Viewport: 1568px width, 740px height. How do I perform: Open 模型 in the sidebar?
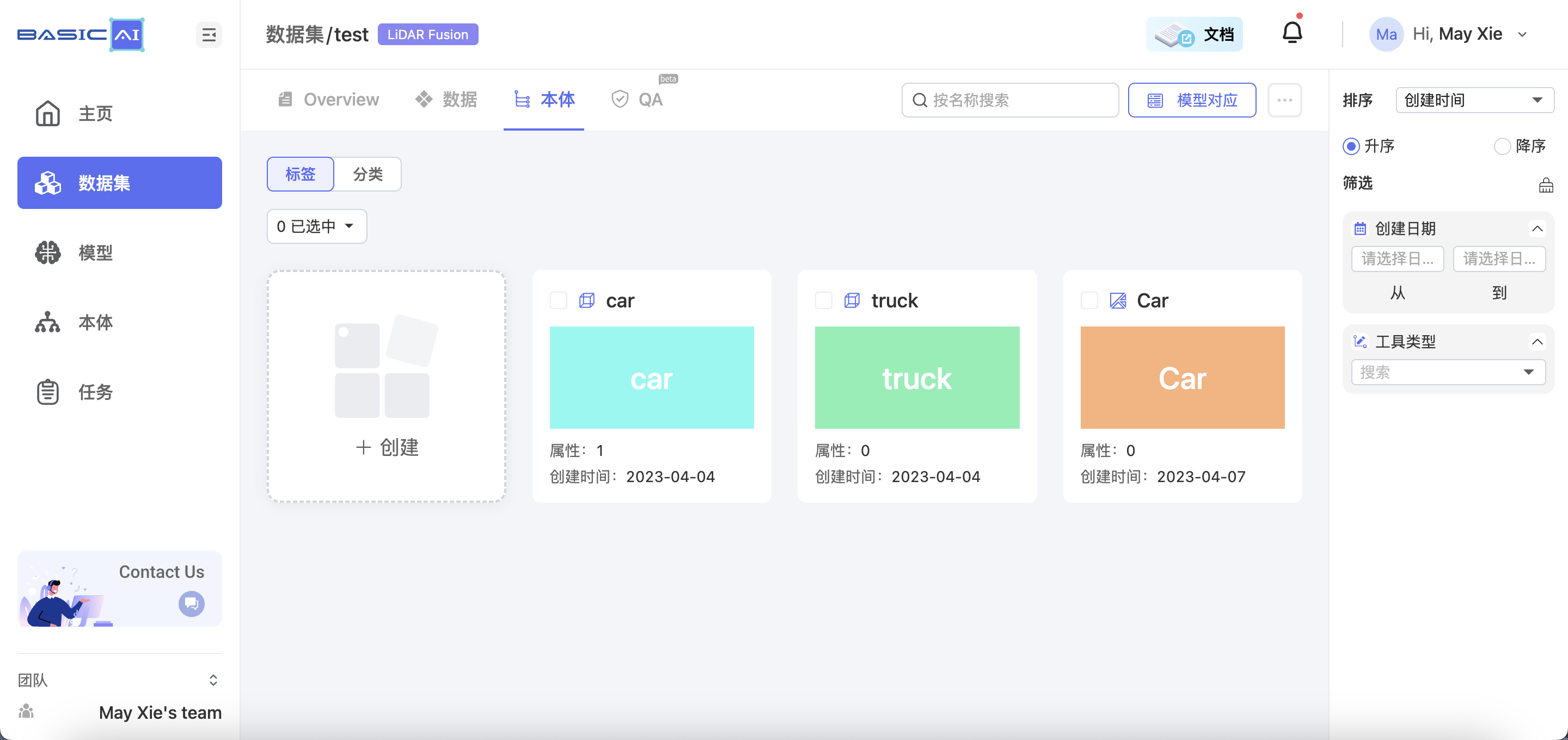119,252
